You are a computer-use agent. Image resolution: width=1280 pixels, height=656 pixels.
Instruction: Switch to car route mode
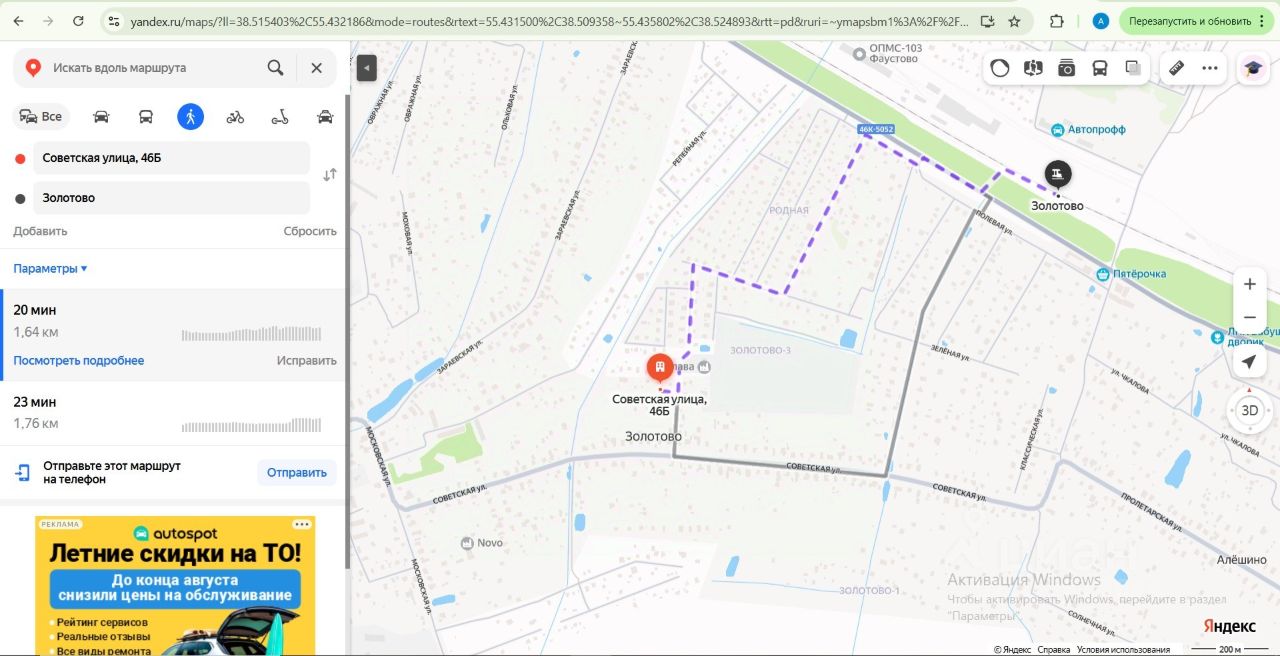[x=101, y=117]
